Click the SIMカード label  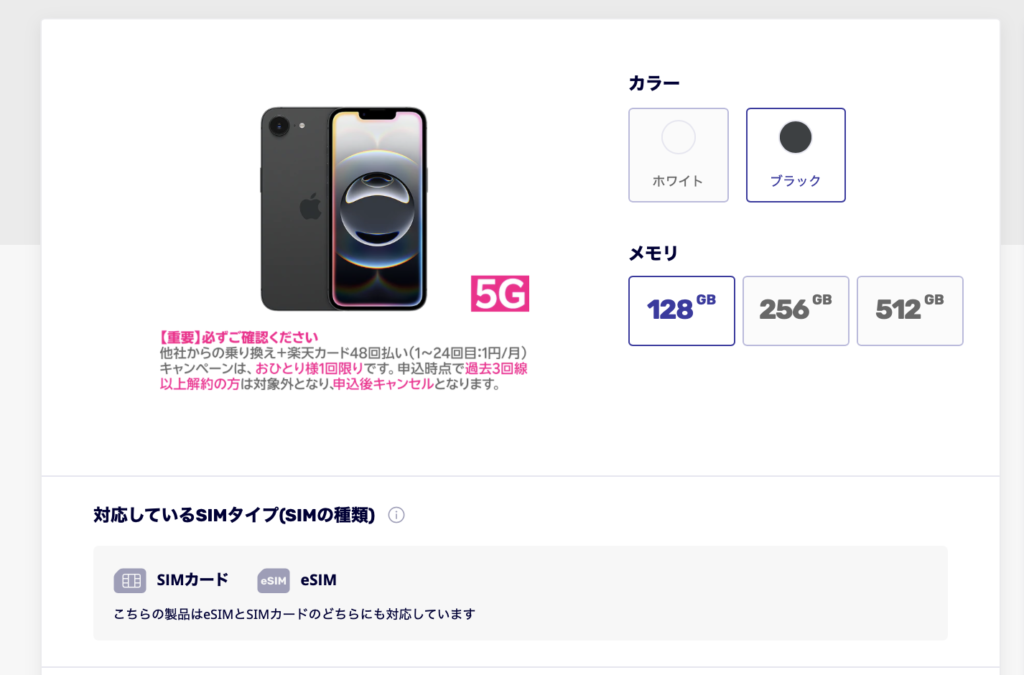pos(193,580)
